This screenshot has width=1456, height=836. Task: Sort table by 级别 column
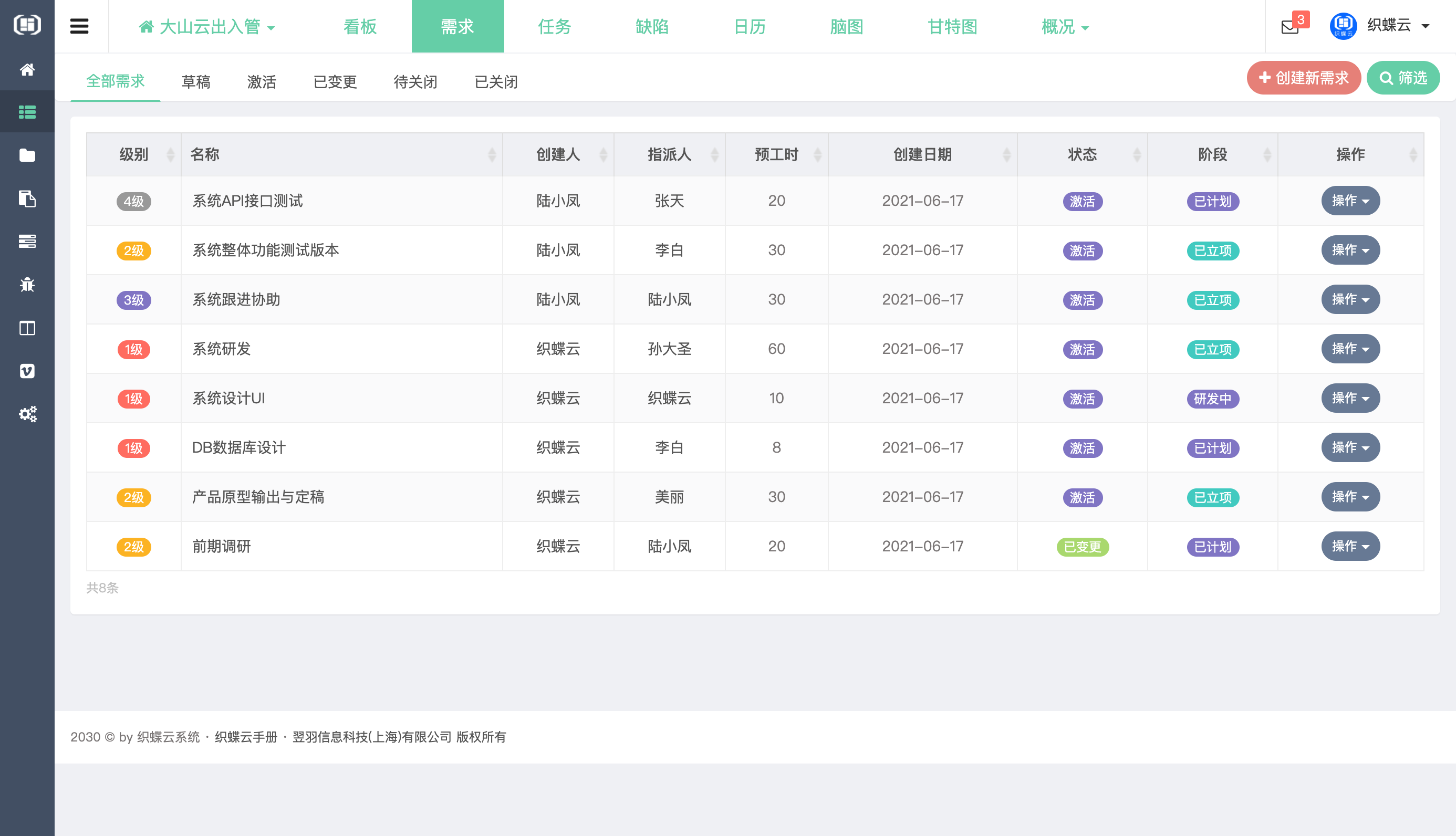134,154
